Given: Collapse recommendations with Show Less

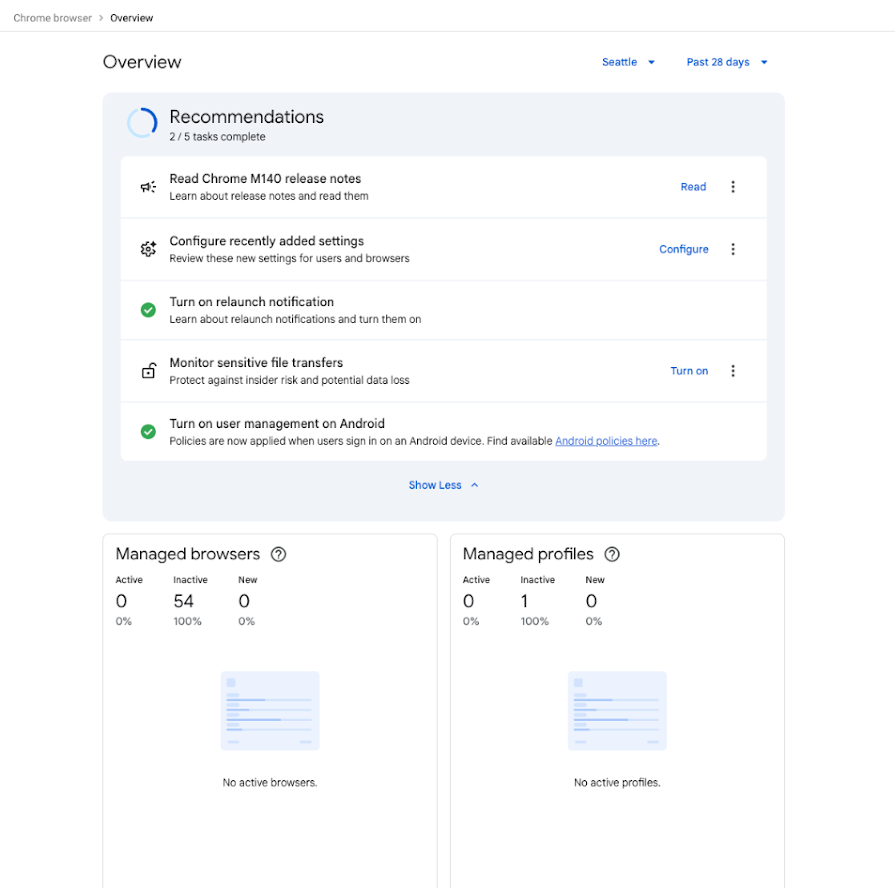Looking at the screenshot, I should pos(444,485).
